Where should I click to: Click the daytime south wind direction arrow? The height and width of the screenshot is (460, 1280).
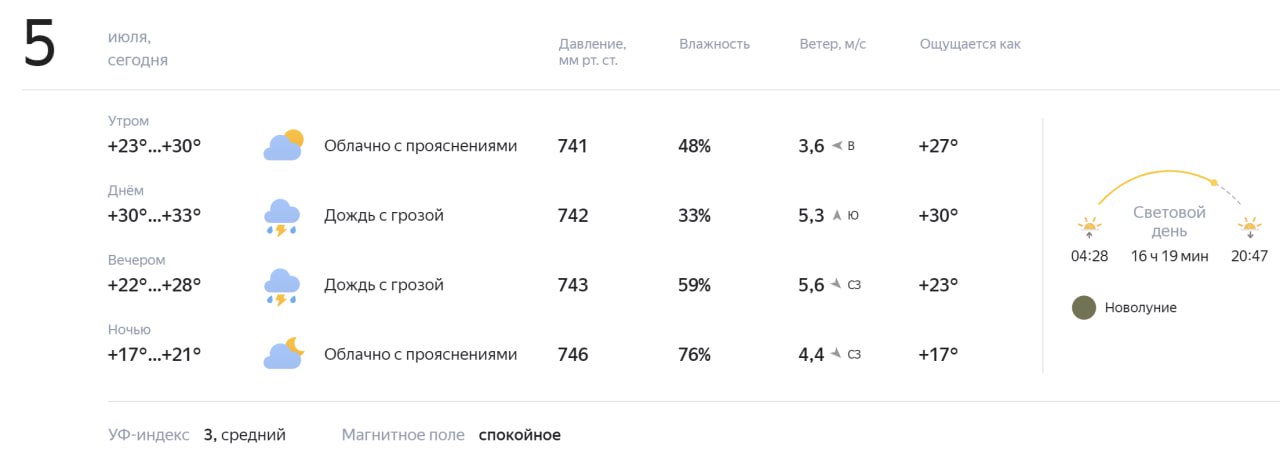click(x=838, y=215)
